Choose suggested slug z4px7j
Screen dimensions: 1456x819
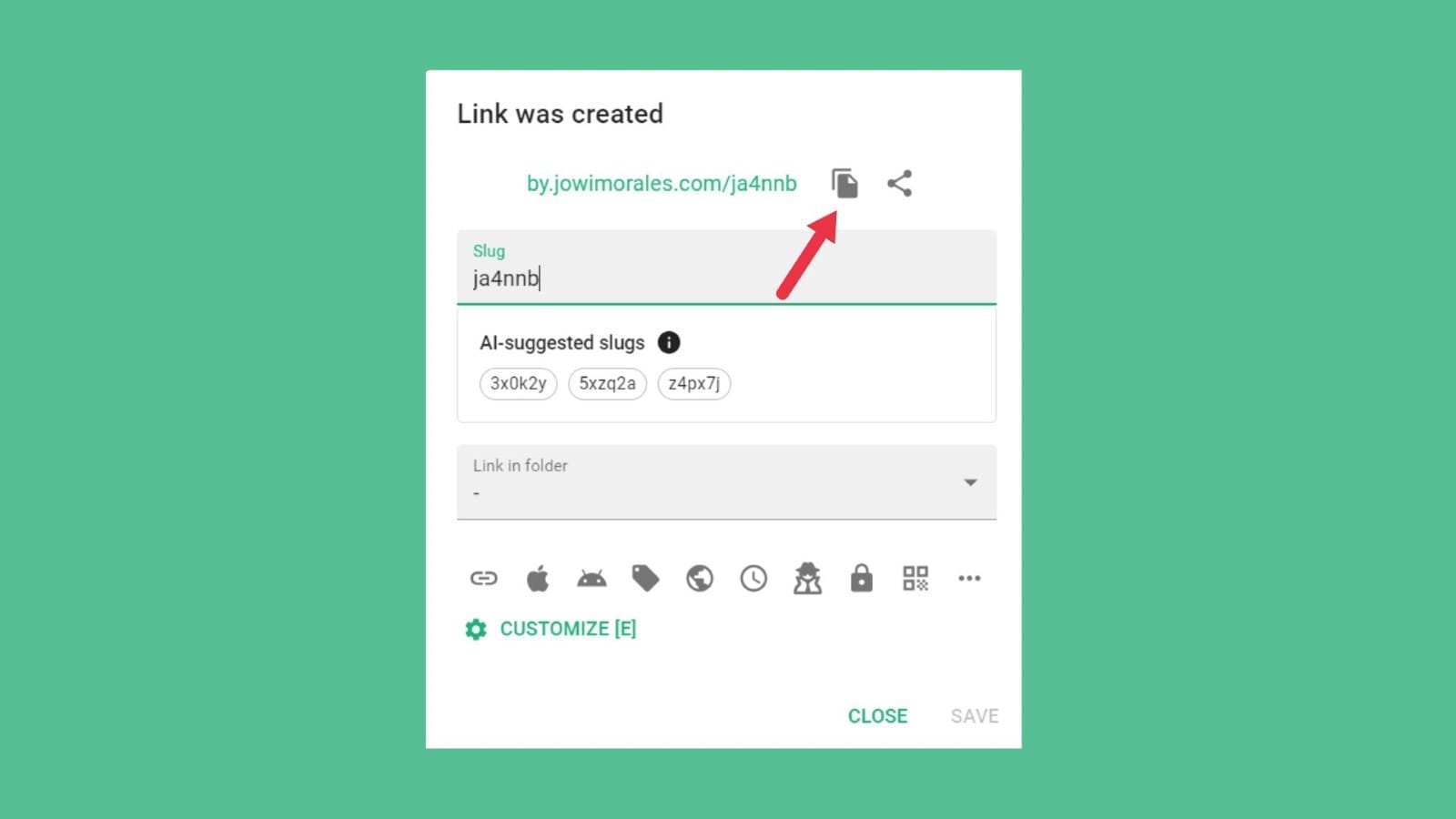click(694, 384)
